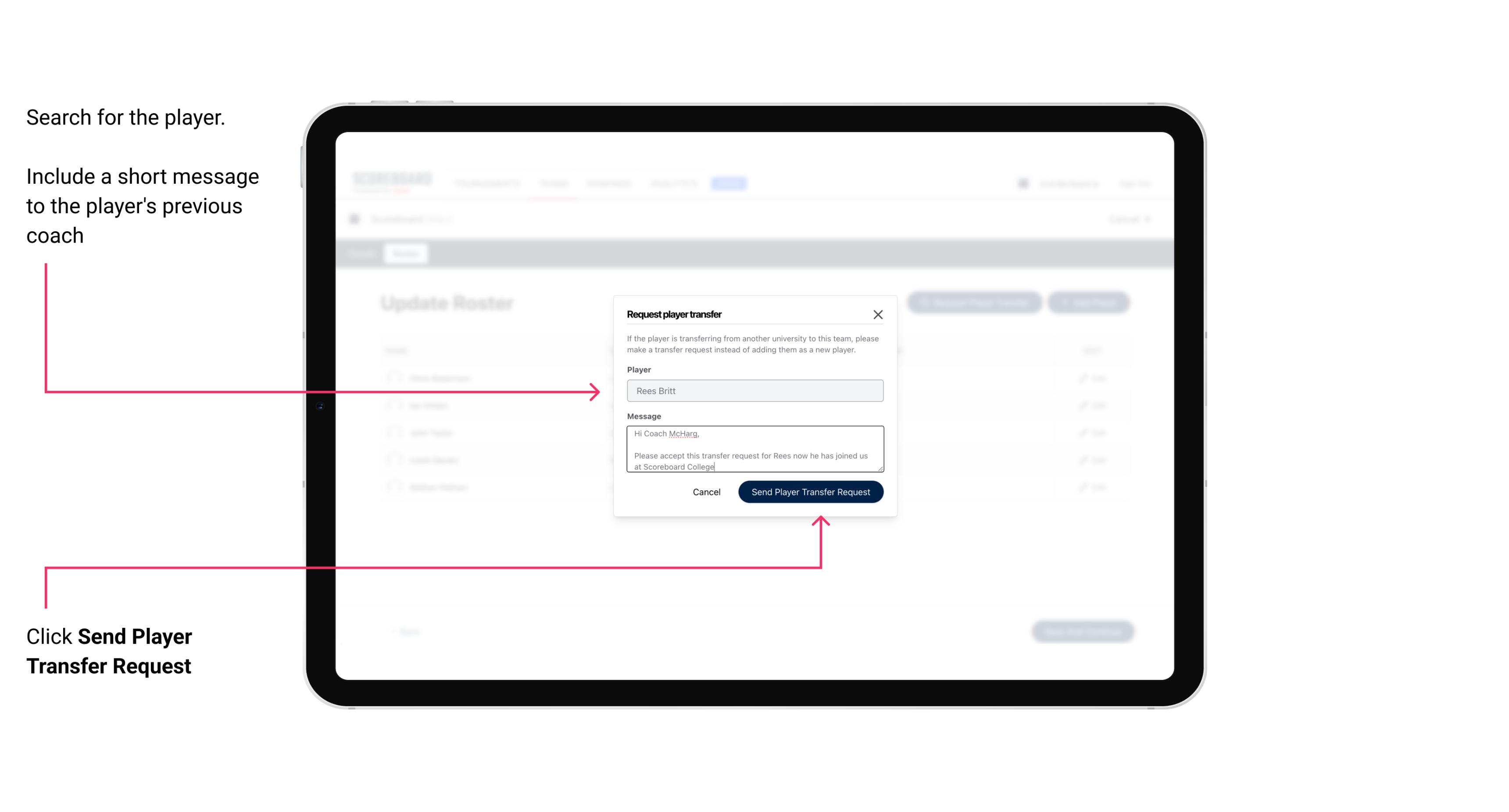Click the Player name input field
The width and height of the screenshot is (1509, 812).
pyautogui.click(x=753, y=390)
